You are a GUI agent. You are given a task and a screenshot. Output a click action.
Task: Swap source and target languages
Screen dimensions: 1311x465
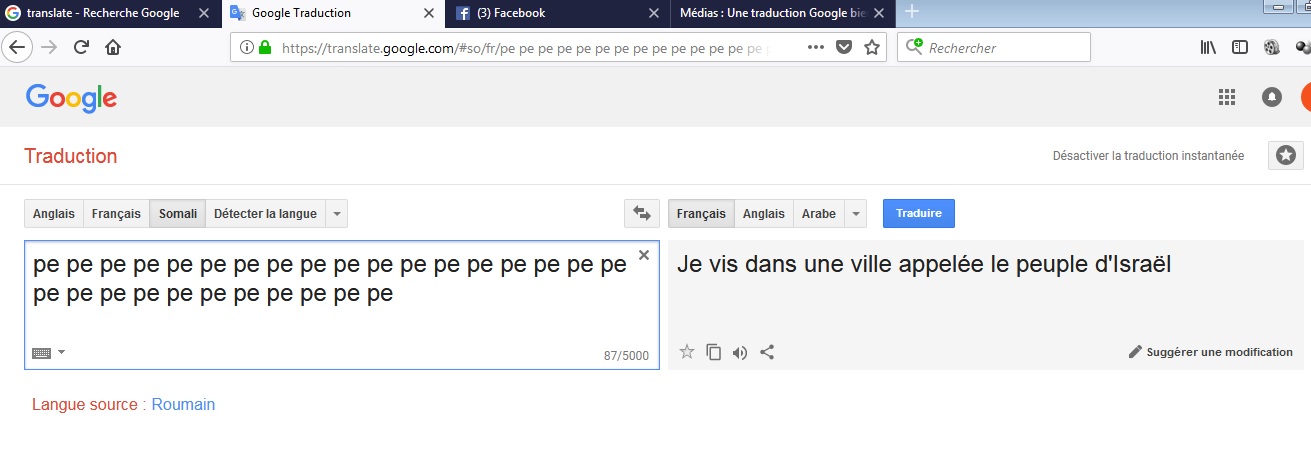tap(641, 213)
